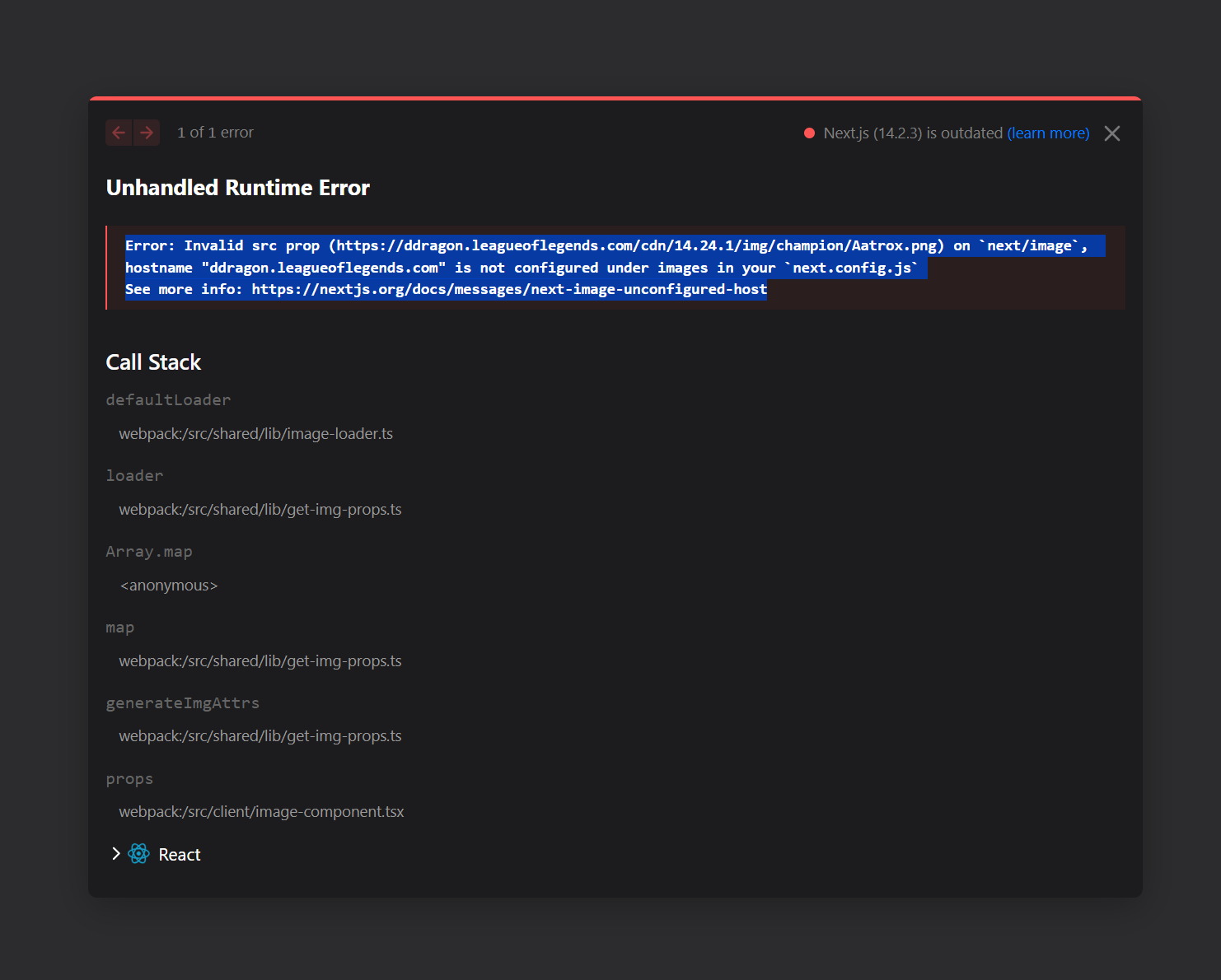
Task: Click the '1 of 1 error' counter
Action: pos(215,132)
